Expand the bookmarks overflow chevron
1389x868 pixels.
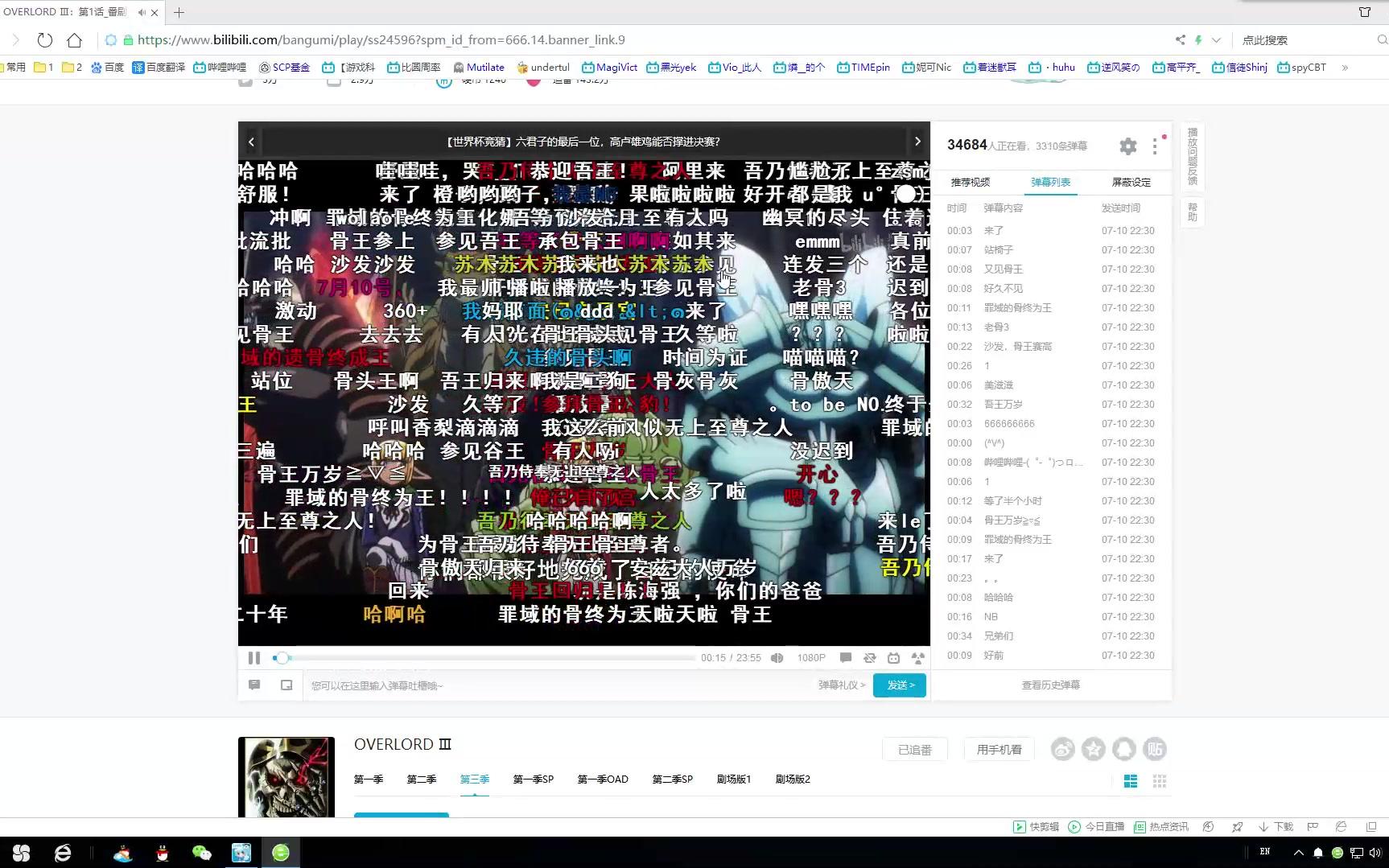point(1345,68)
